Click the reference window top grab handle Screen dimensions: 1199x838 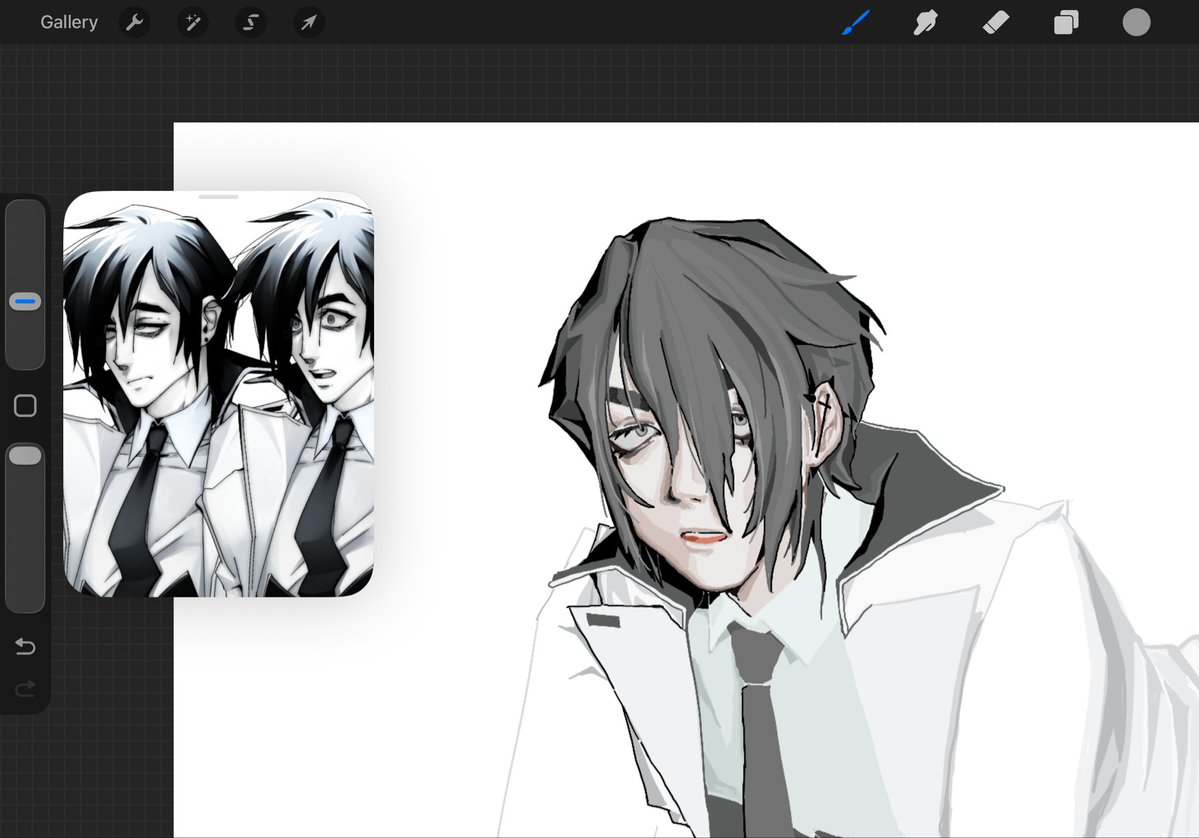pyautogui.click(x=219, y=197)
